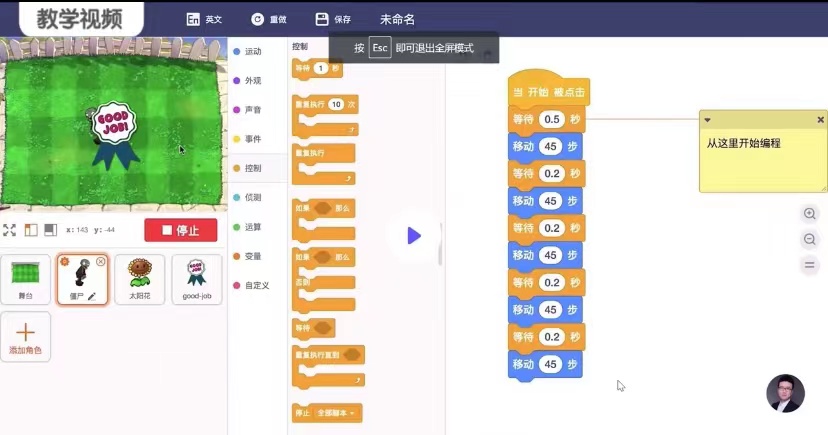Click the teacher avatar in the corner
Screen dimensions: 828x435
[x=785, y=393]
